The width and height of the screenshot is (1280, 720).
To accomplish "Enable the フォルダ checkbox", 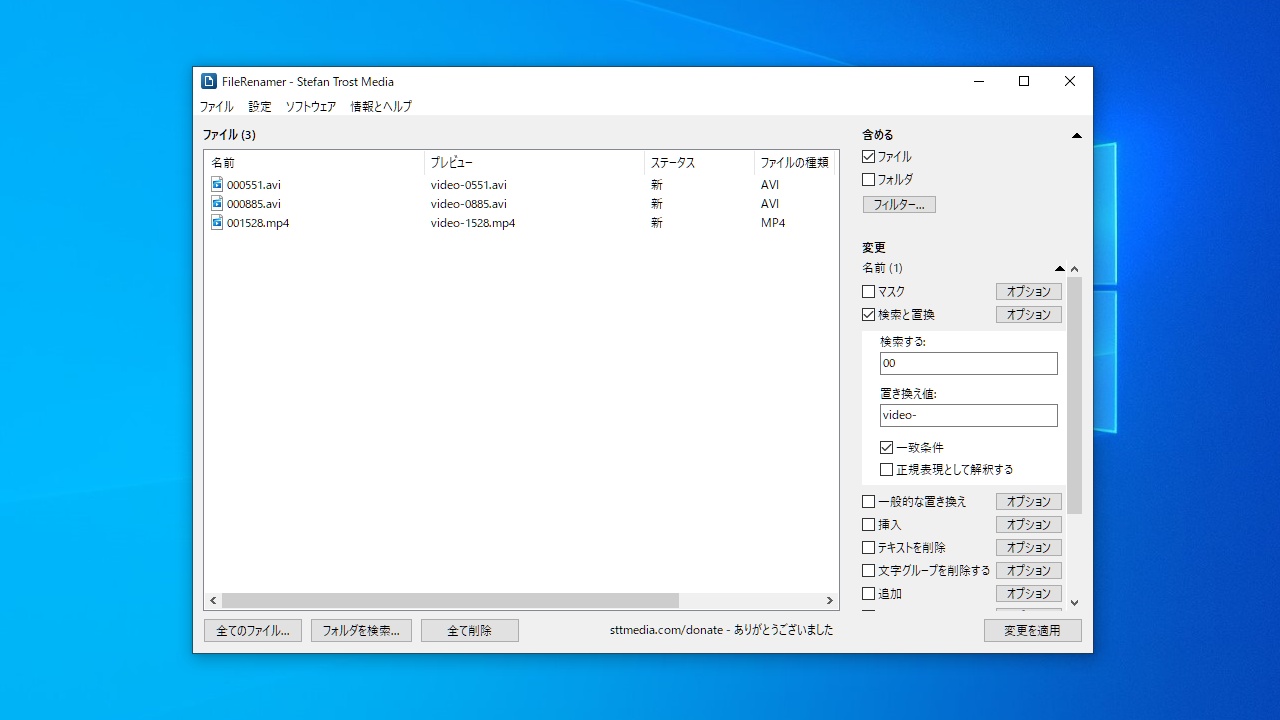I will click(868, 180).
